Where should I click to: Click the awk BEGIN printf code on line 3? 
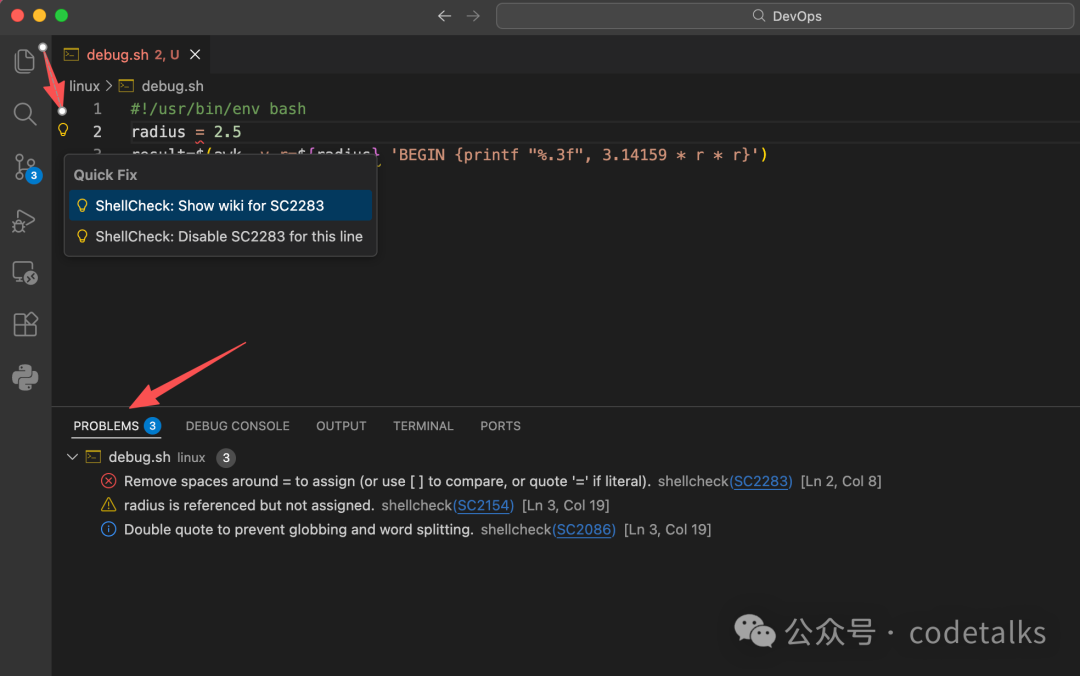579,154
